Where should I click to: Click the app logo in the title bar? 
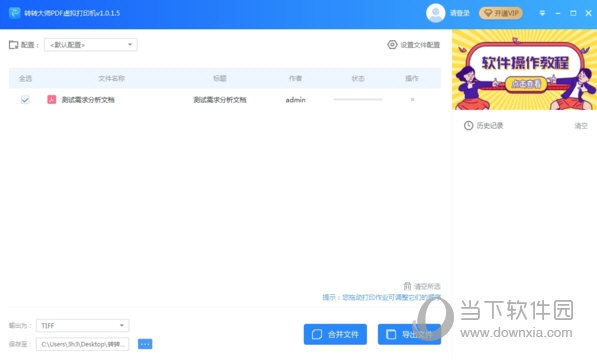click(14, 13)
